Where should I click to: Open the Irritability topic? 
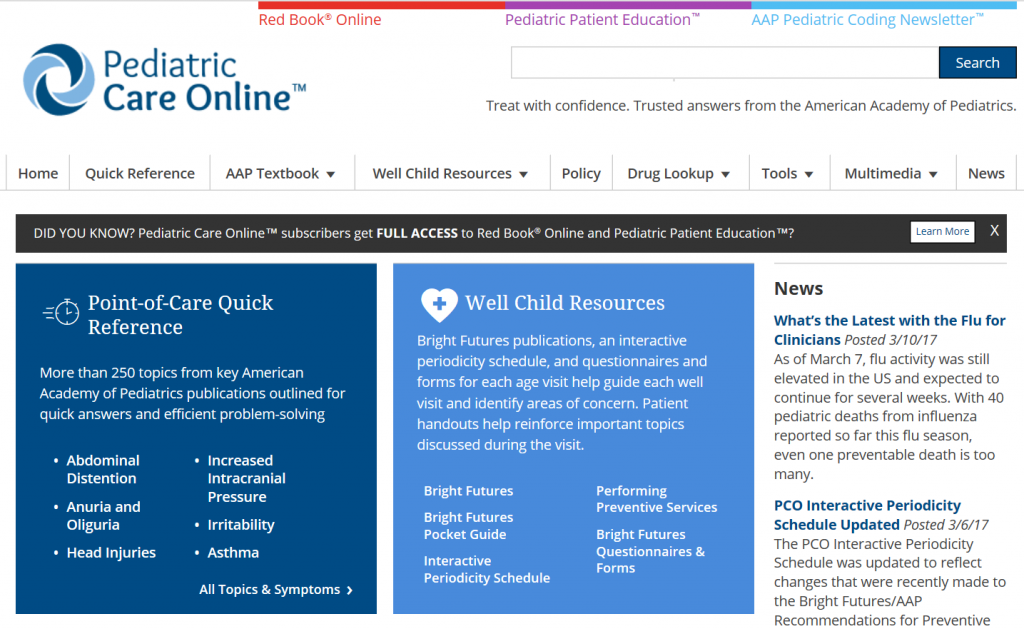pos(241,524)
